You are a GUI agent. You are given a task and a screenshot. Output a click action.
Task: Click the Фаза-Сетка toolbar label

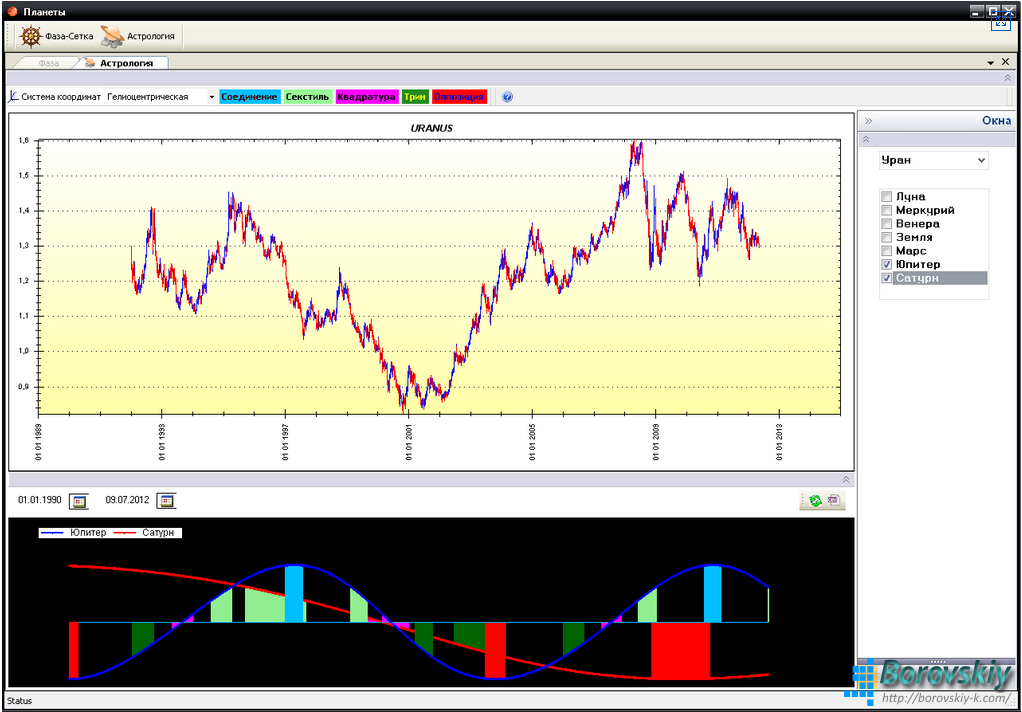pyautogui.click(x=69, y=37)
